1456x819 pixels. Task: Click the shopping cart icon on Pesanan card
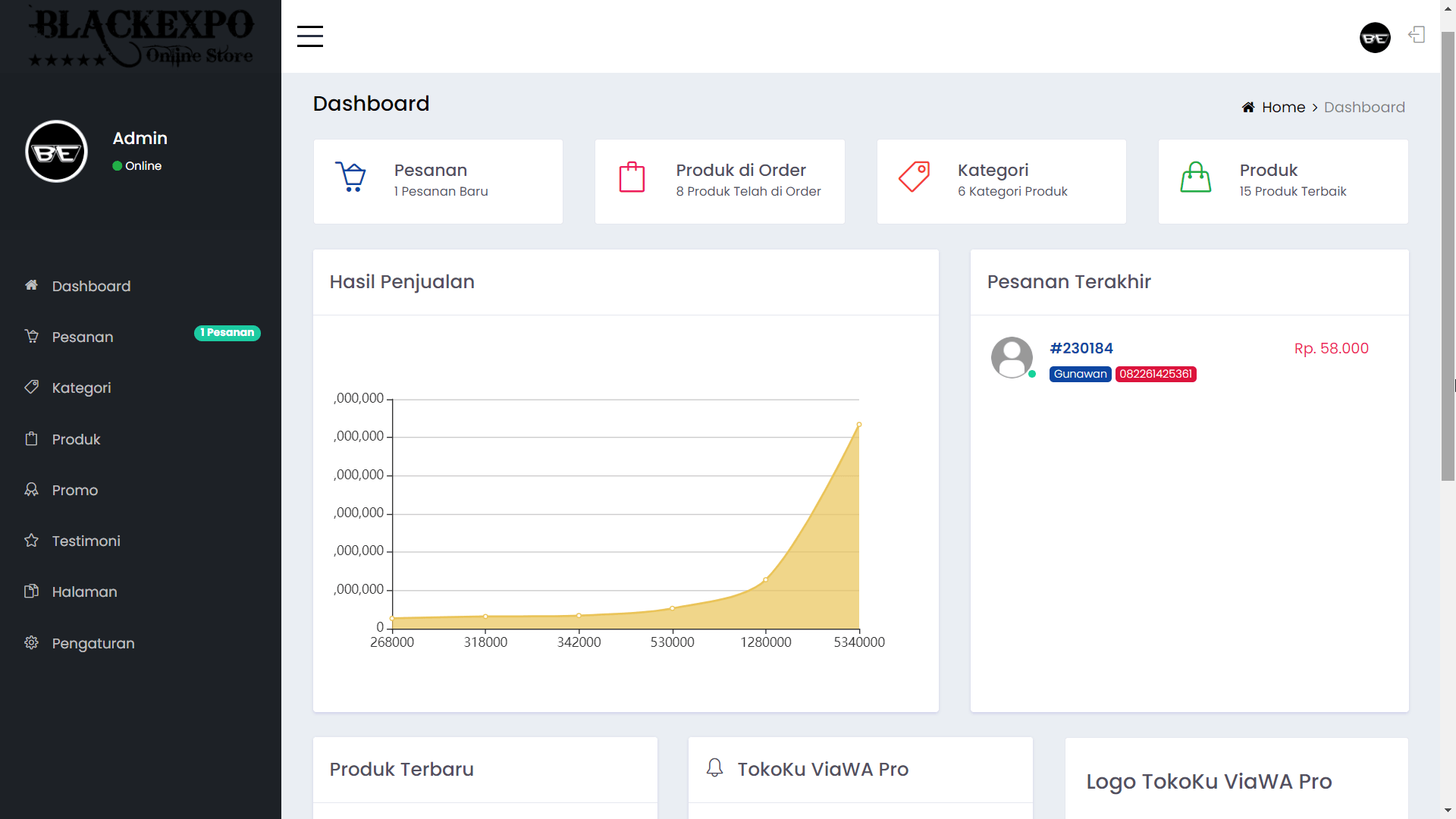tap(350, 177)
